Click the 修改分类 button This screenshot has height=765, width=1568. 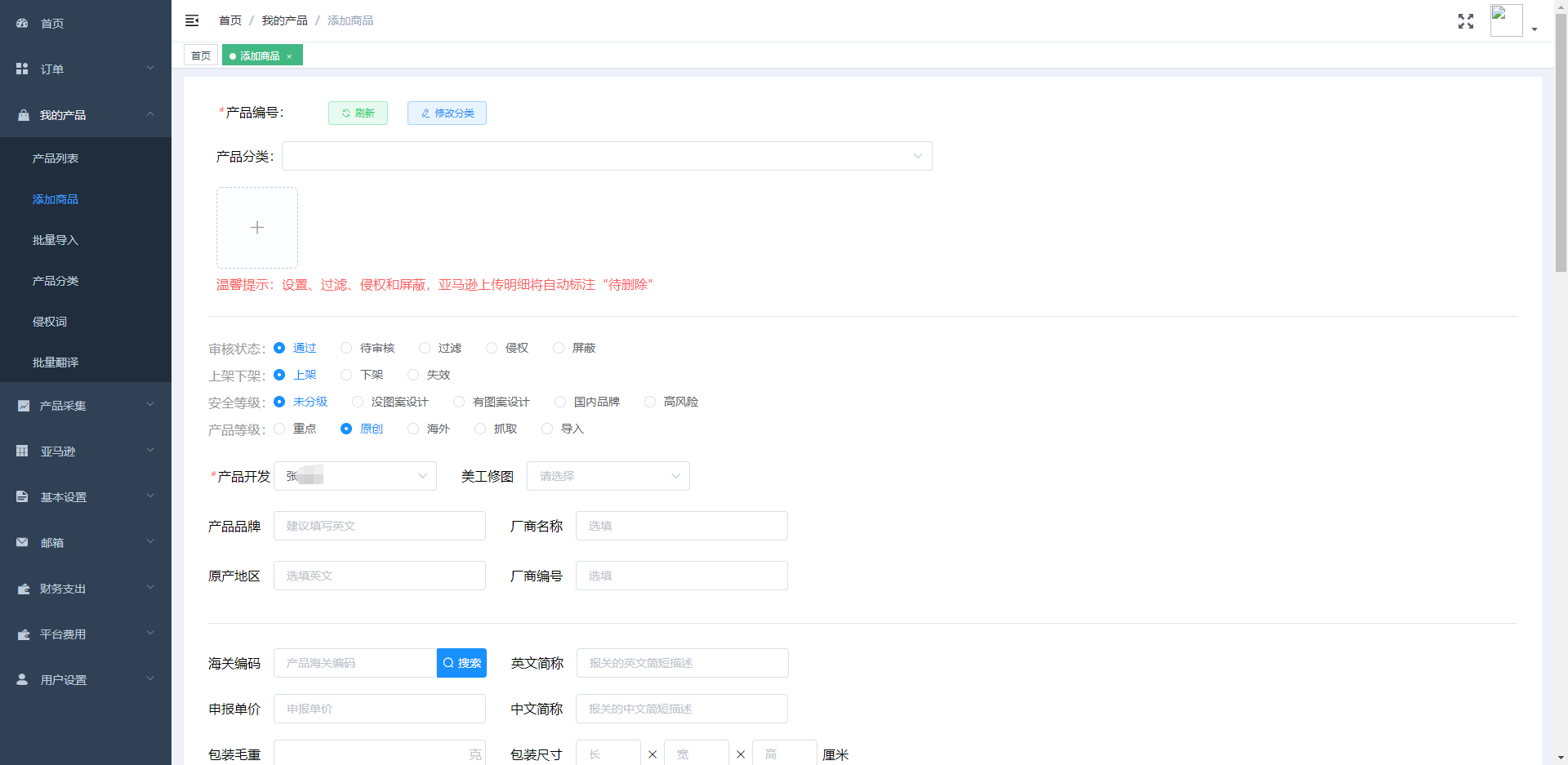447,113
